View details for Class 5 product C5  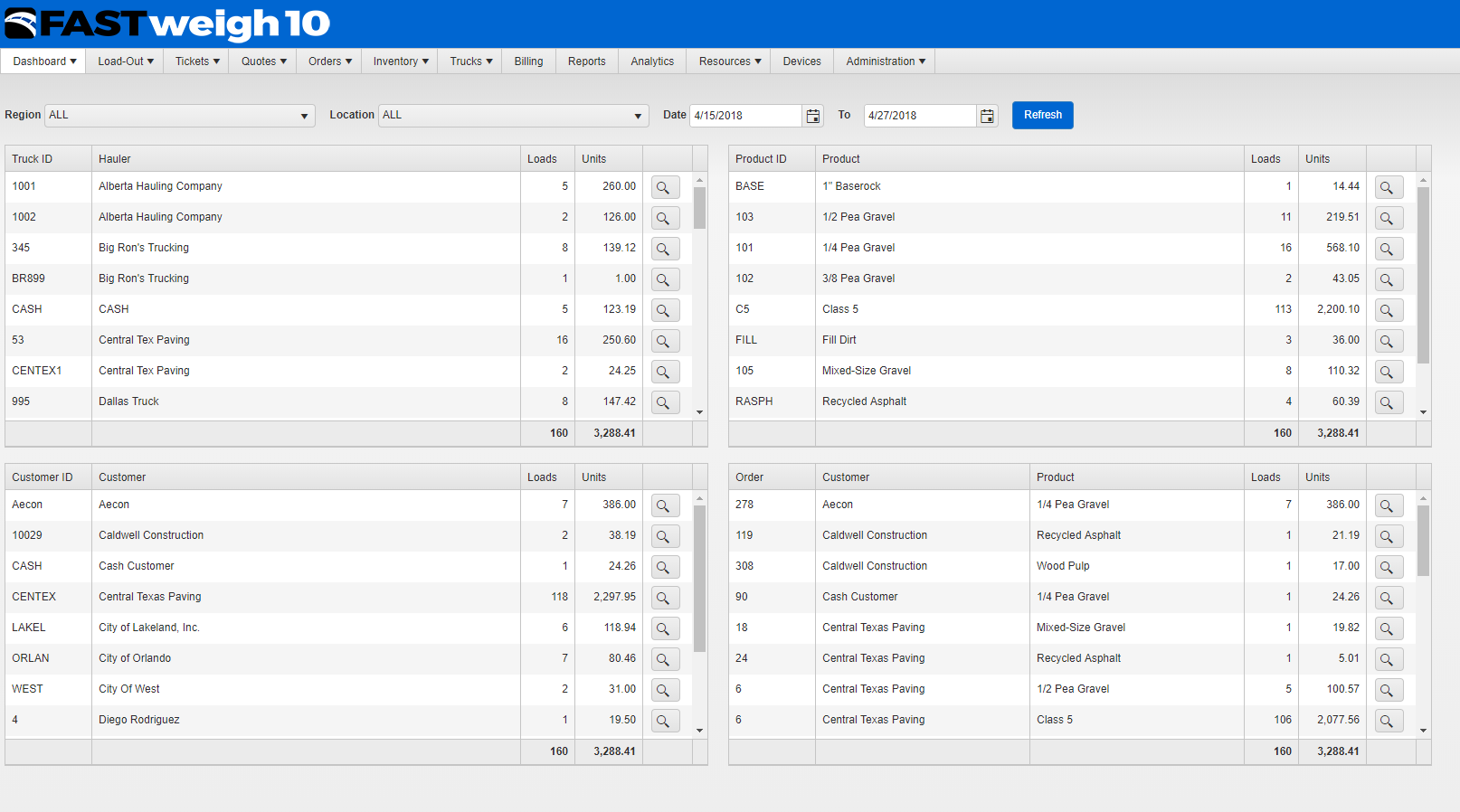1389,310
